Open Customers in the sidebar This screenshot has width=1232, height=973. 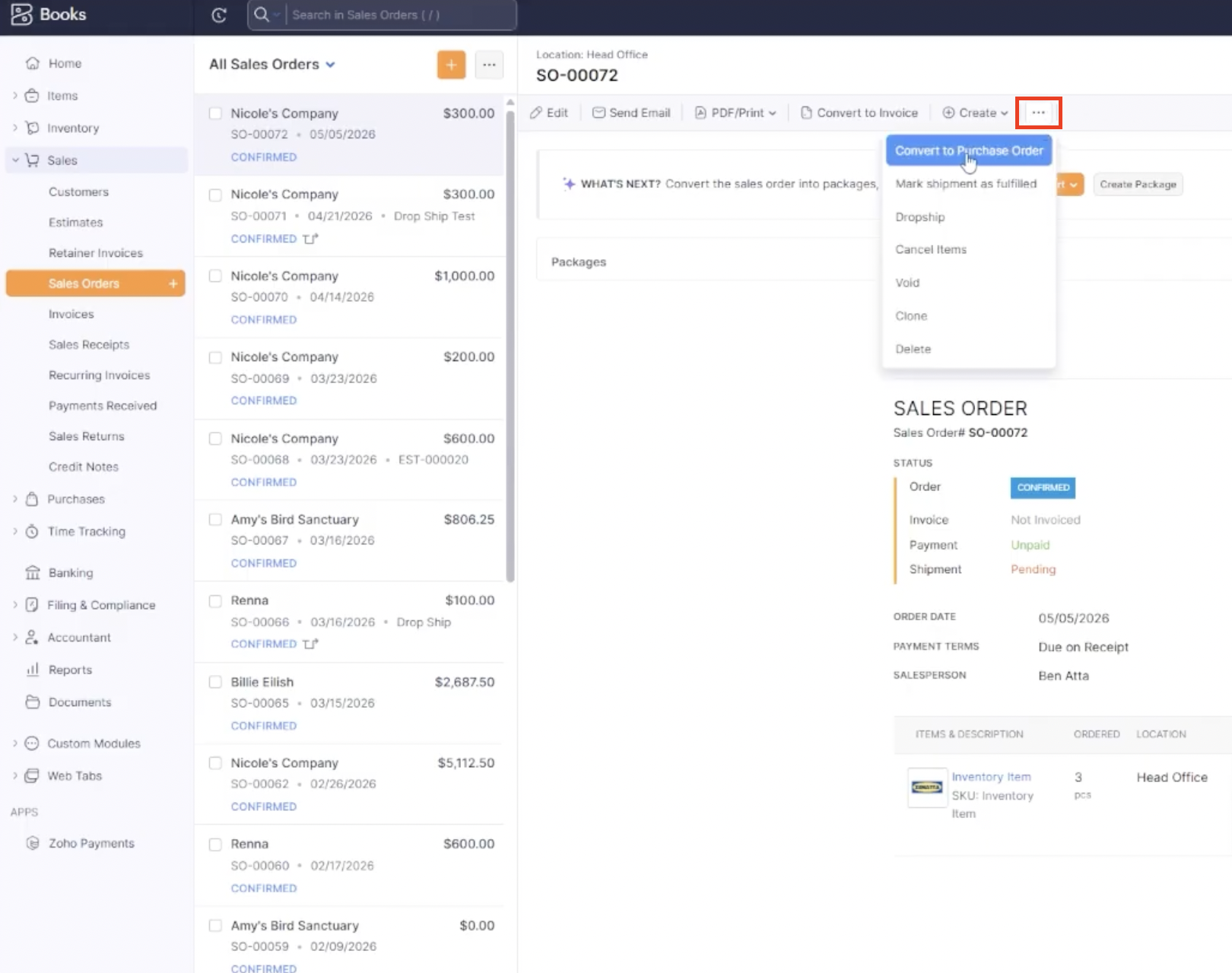pos(78,192)
